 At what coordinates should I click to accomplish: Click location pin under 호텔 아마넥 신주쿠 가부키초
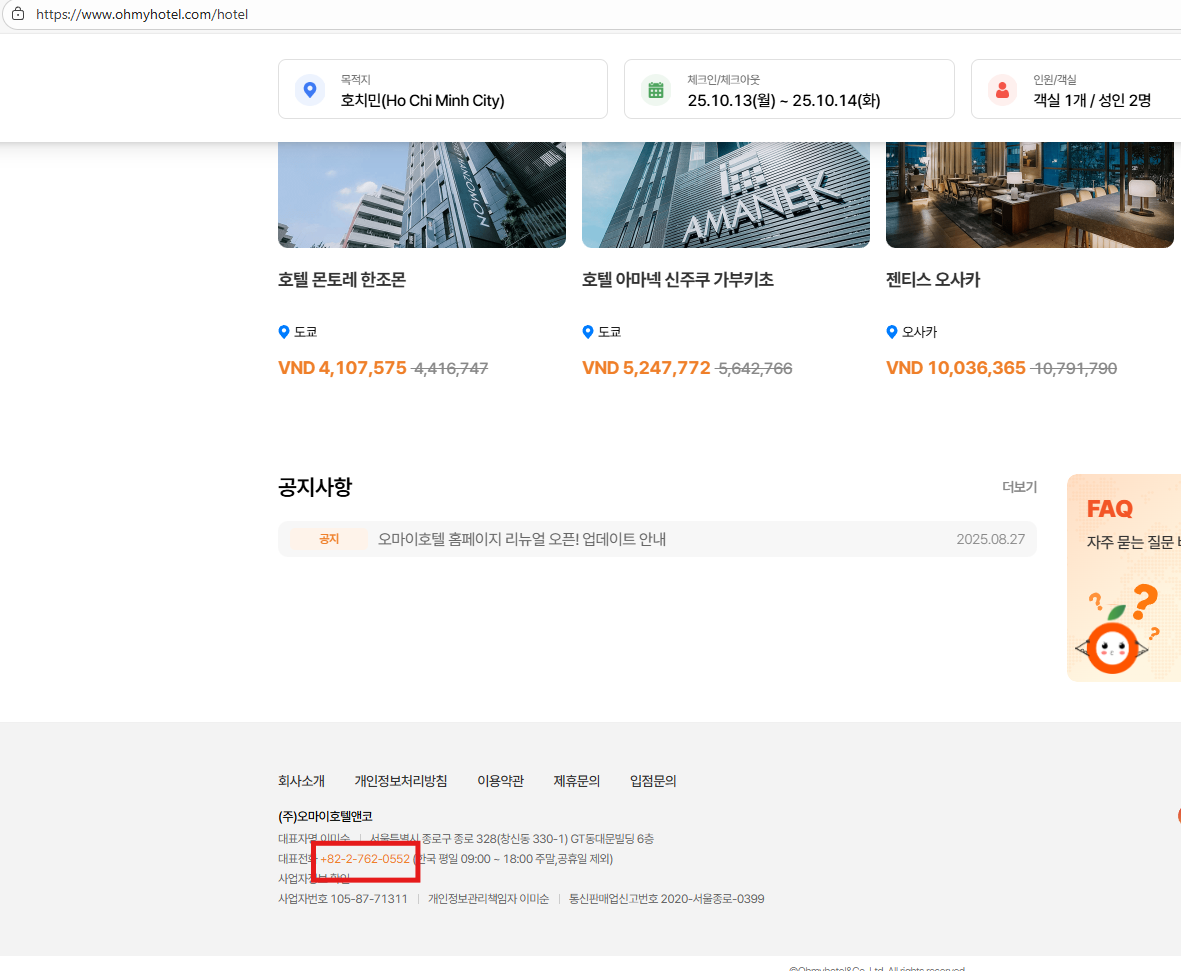(588, 332)
